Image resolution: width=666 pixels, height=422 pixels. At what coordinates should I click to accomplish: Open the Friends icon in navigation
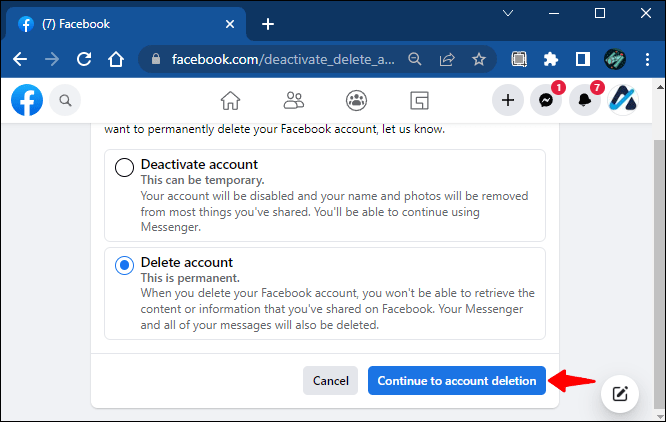[293, 101]
